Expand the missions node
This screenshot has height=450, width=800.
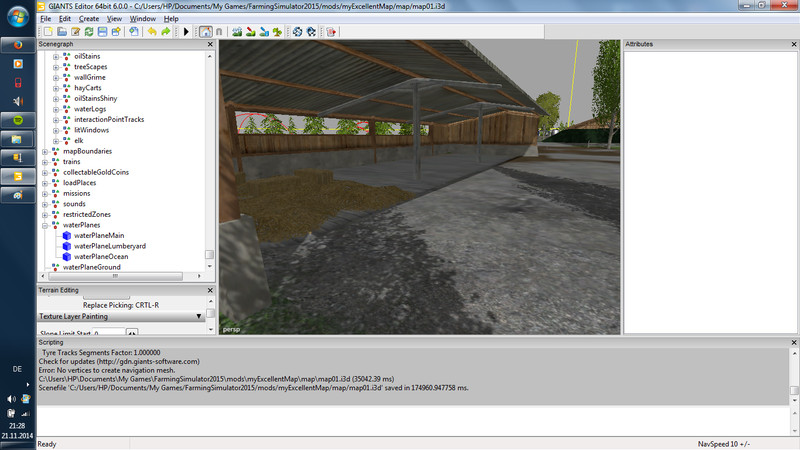(x=45, y=194)
